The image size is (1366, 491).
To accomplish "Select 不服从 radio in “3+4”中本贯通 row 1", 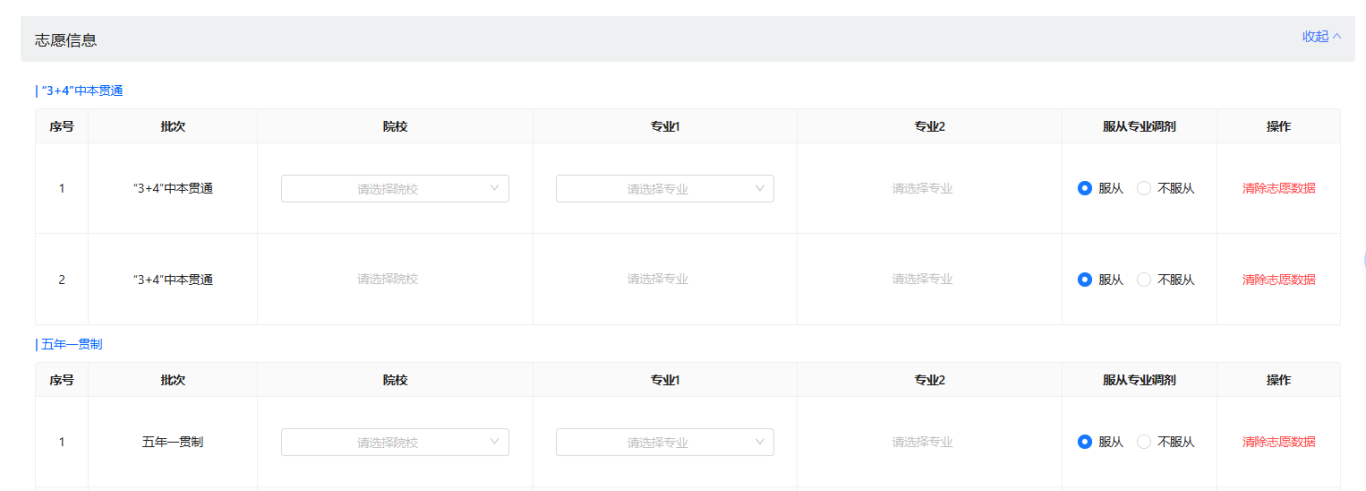I will (x=1145, y=188).
